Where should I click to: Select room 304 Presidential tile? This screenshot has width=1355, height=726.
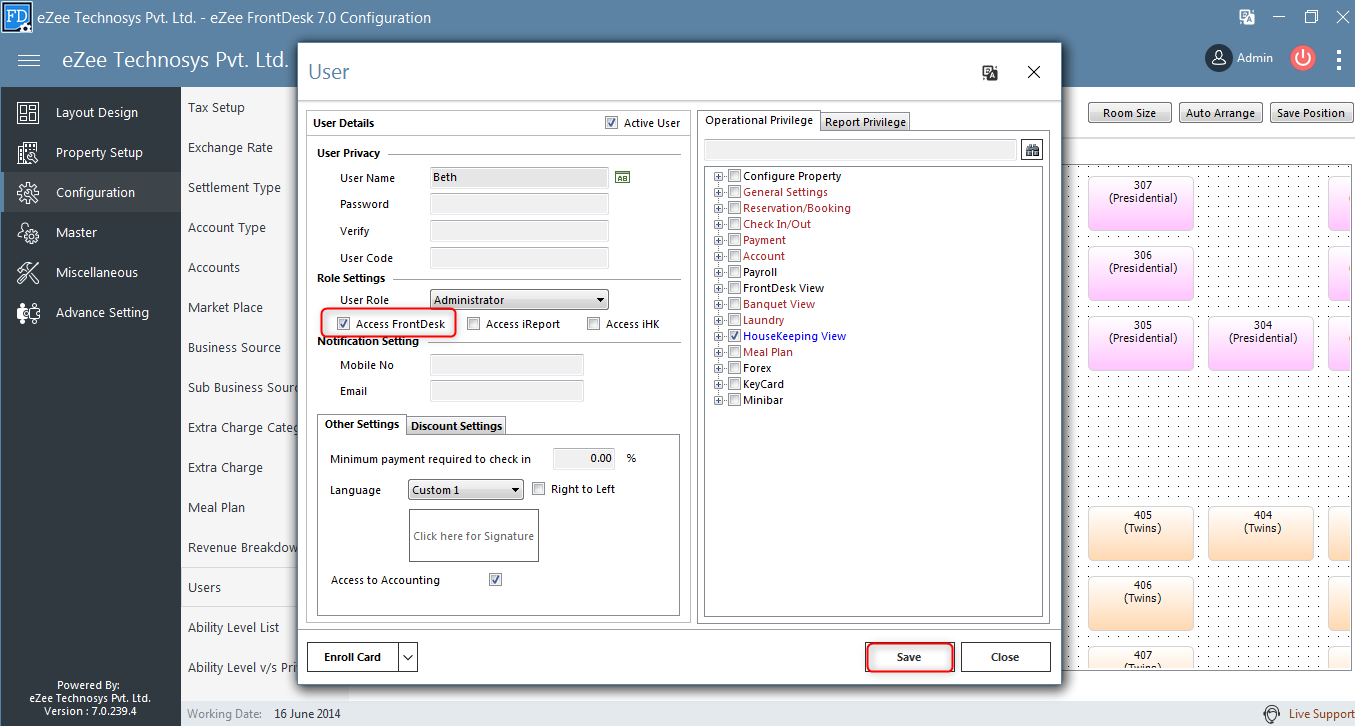point(1262,344)
